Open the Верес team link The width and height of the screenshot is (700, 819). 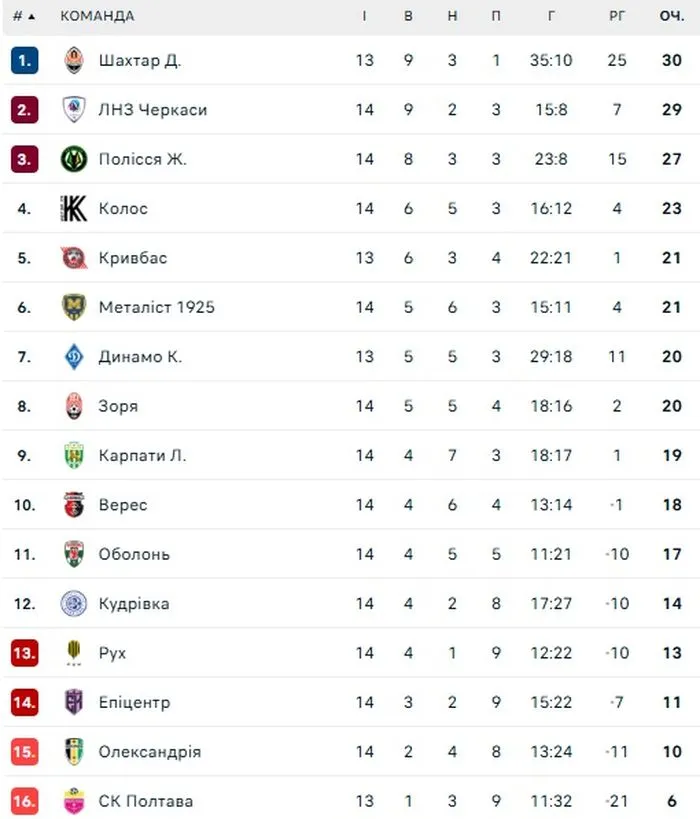pyautogui.click(x=123, y=505)
